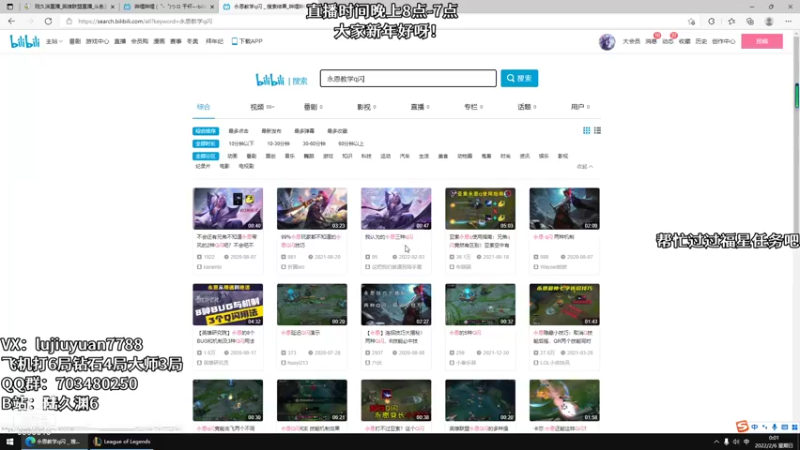
Task: Click the pink 投稿 upload button
Action: pos(762,41)
